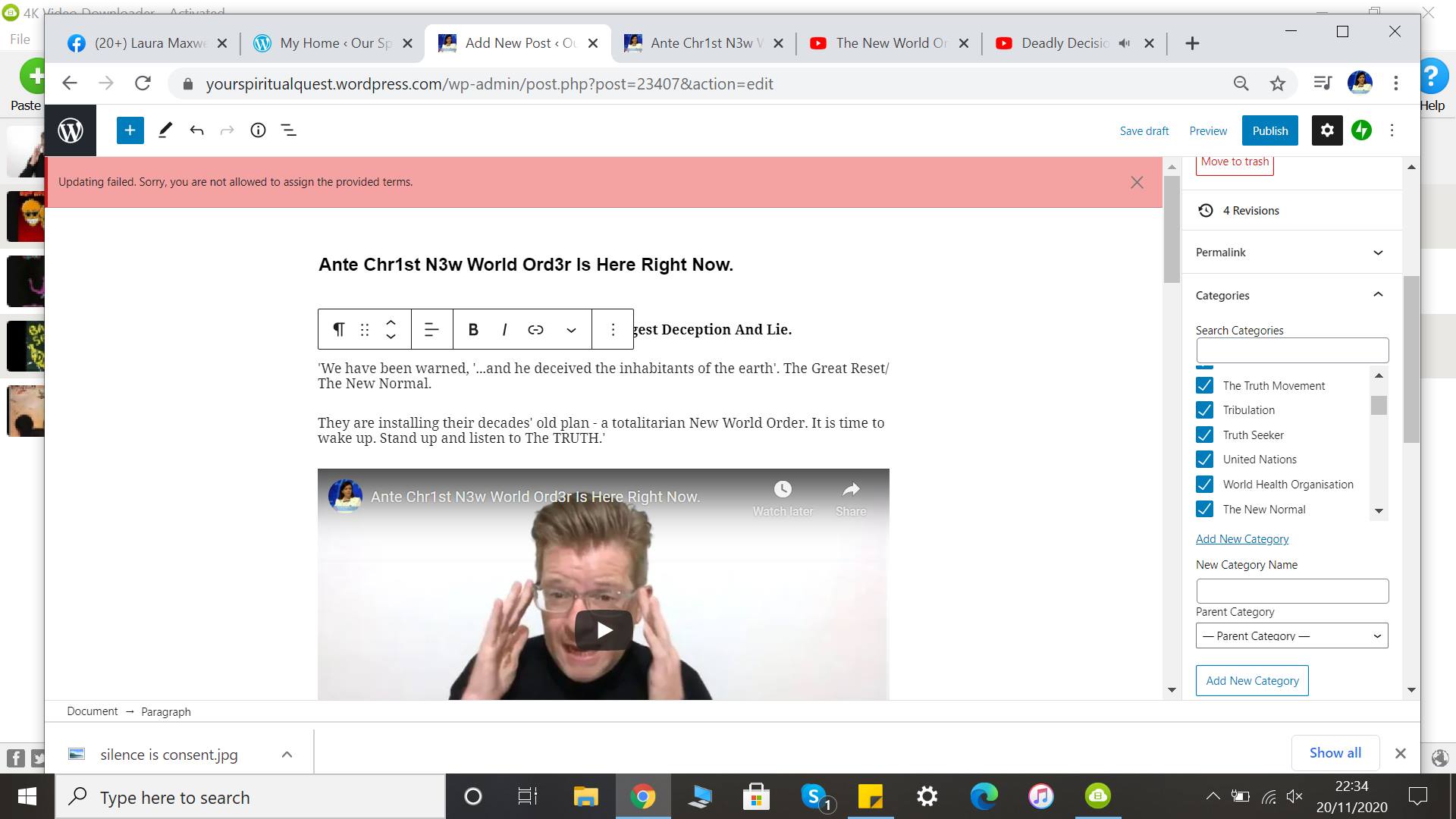Open the content structure info icon
The height and width of the screenshot is (819, 1456).
pyautogui.click(x=258, y=130)
